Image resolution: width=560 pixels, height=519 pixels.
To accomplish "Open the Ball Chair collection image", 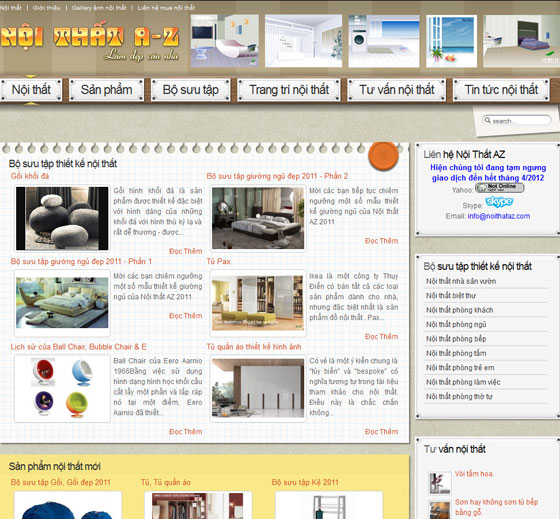I will coord(62,389).
